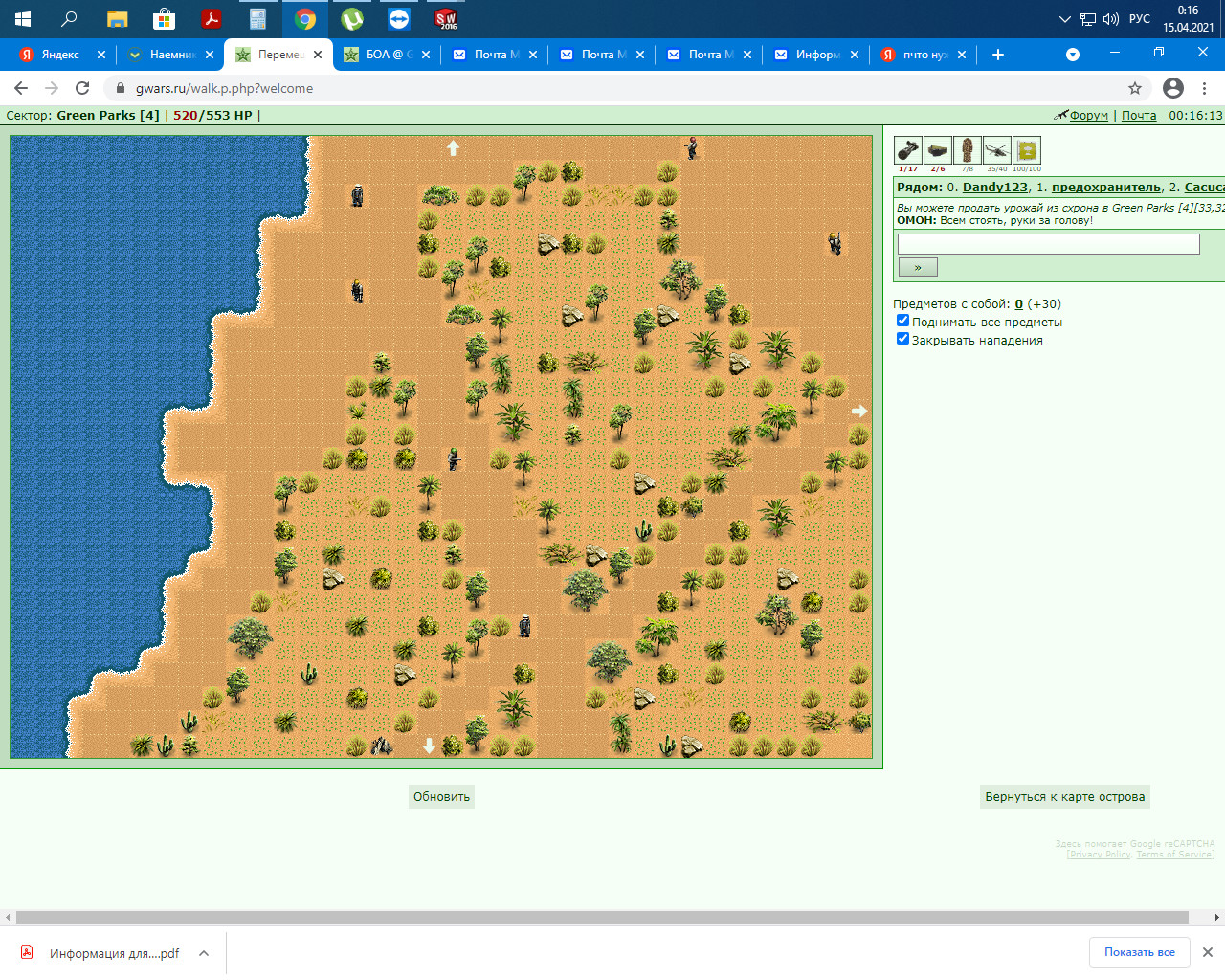
Task: Select the grenade launcher icon labeled 1/17
Action: 907,150
